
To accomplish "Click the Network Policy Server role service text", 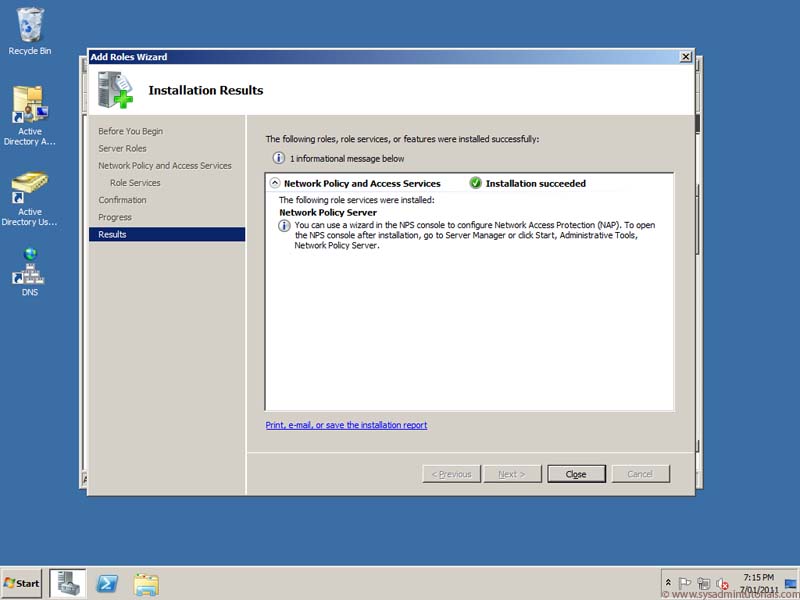I will tap(328, 213).
